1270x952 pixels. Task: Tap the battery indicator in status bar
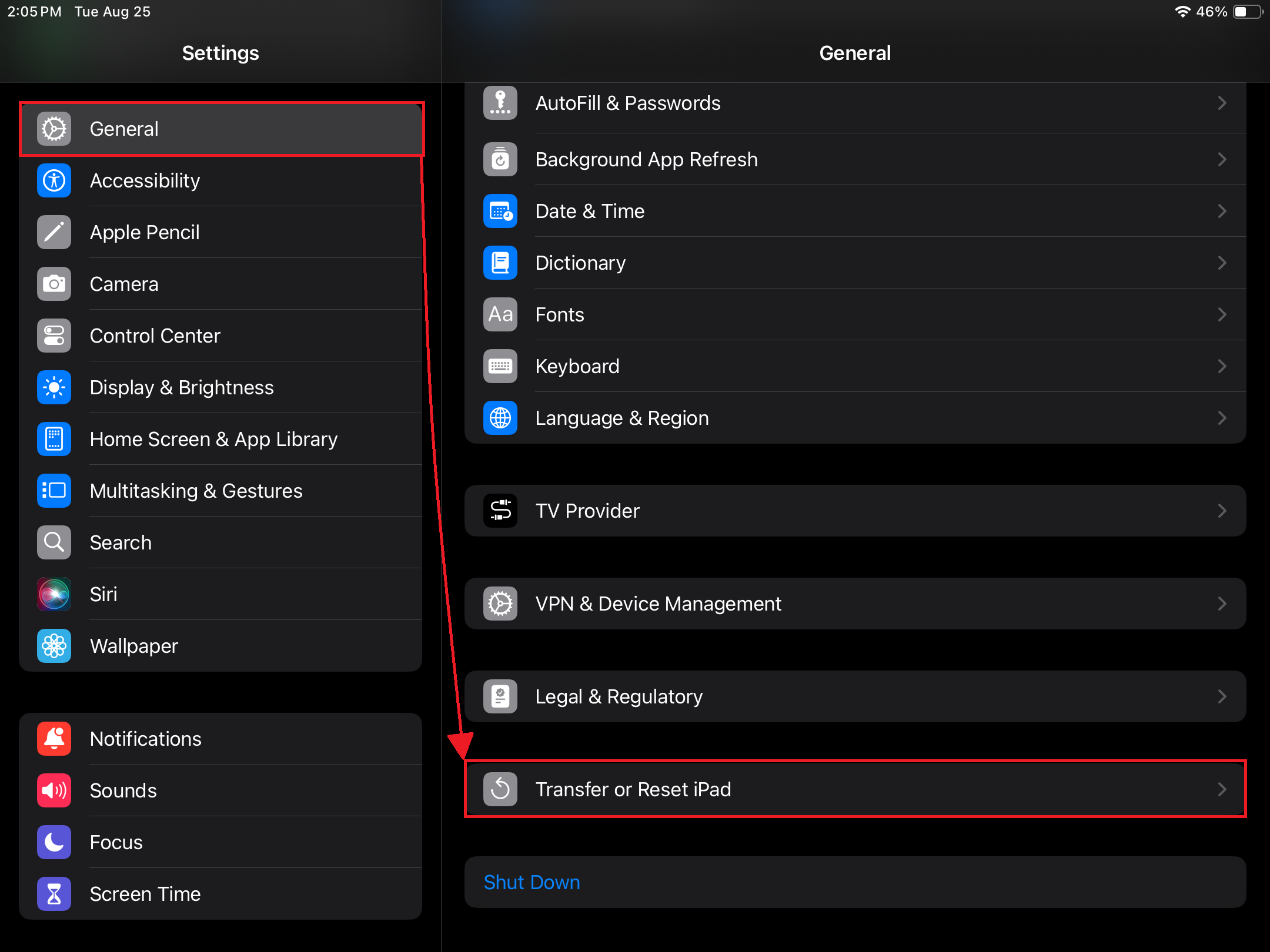tap(1248, 12)
